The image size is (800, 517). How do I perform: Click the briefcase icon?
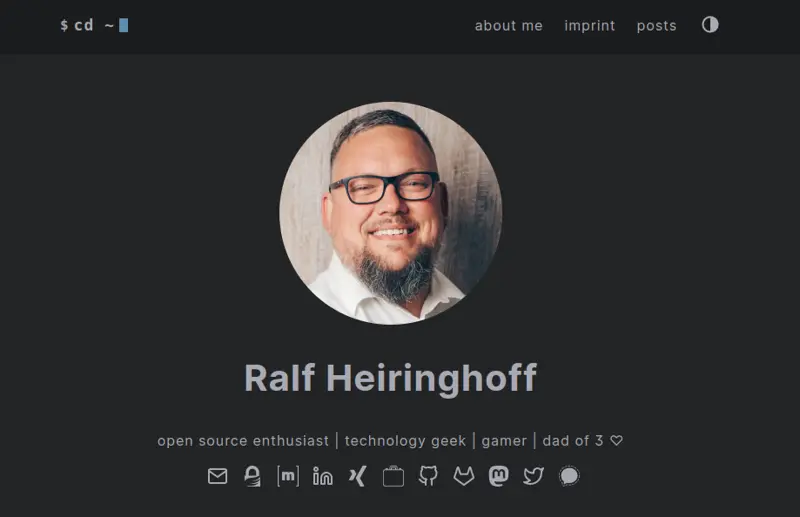[393, 476]
